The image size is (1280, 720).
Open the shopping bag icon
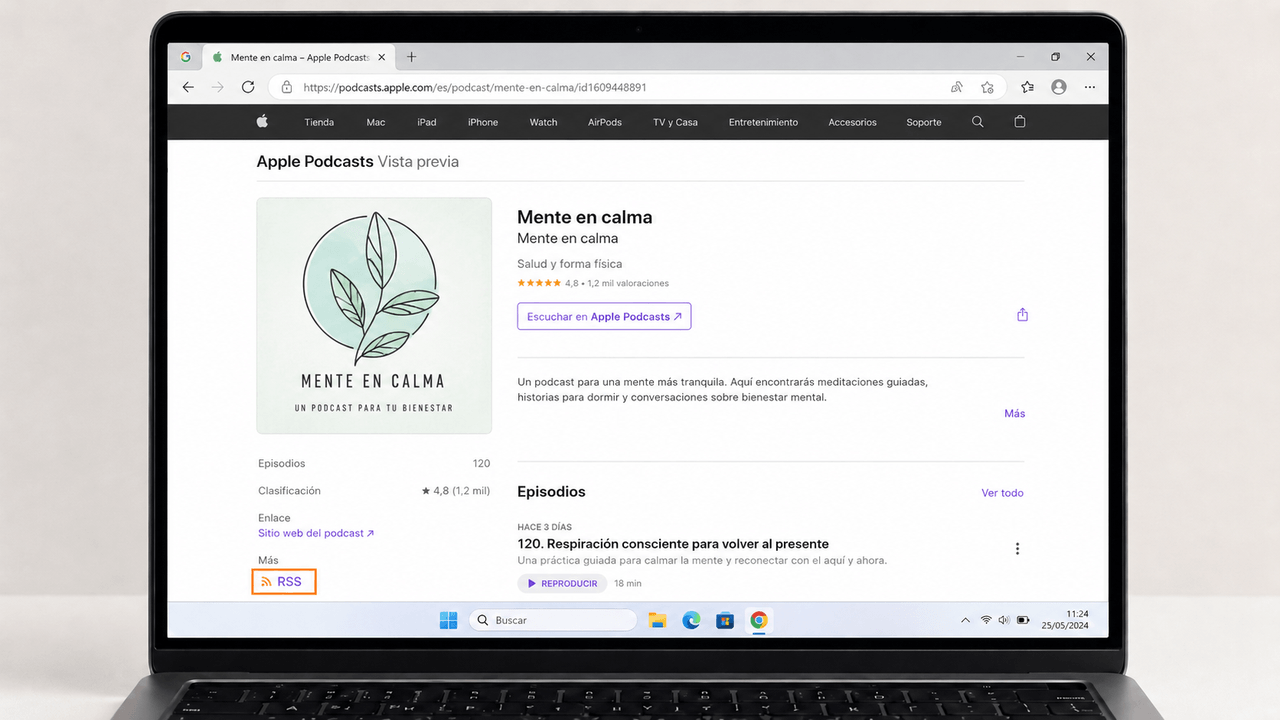(x=1020, y=122)
